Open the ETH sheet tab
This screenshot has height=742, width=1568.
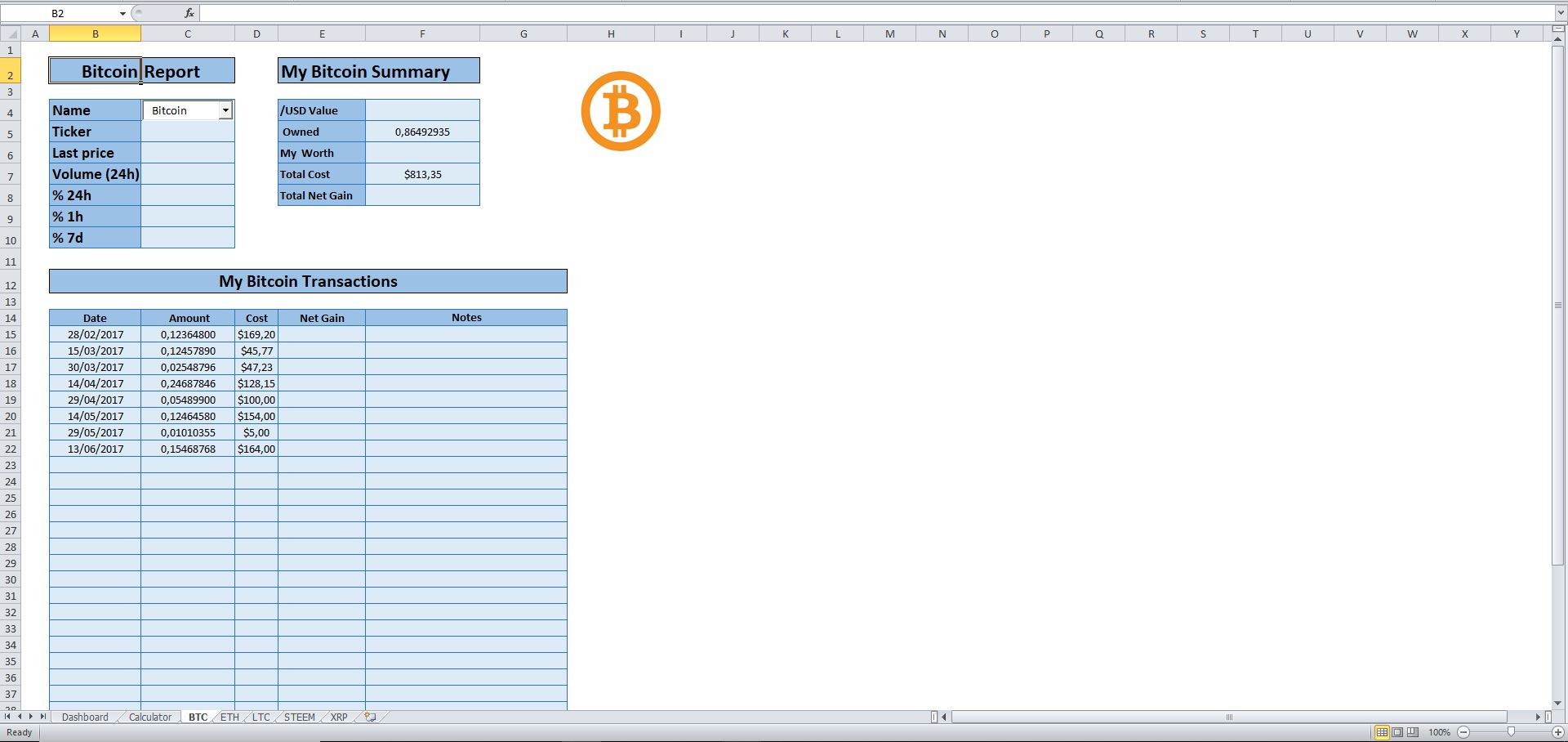(229, 717)
